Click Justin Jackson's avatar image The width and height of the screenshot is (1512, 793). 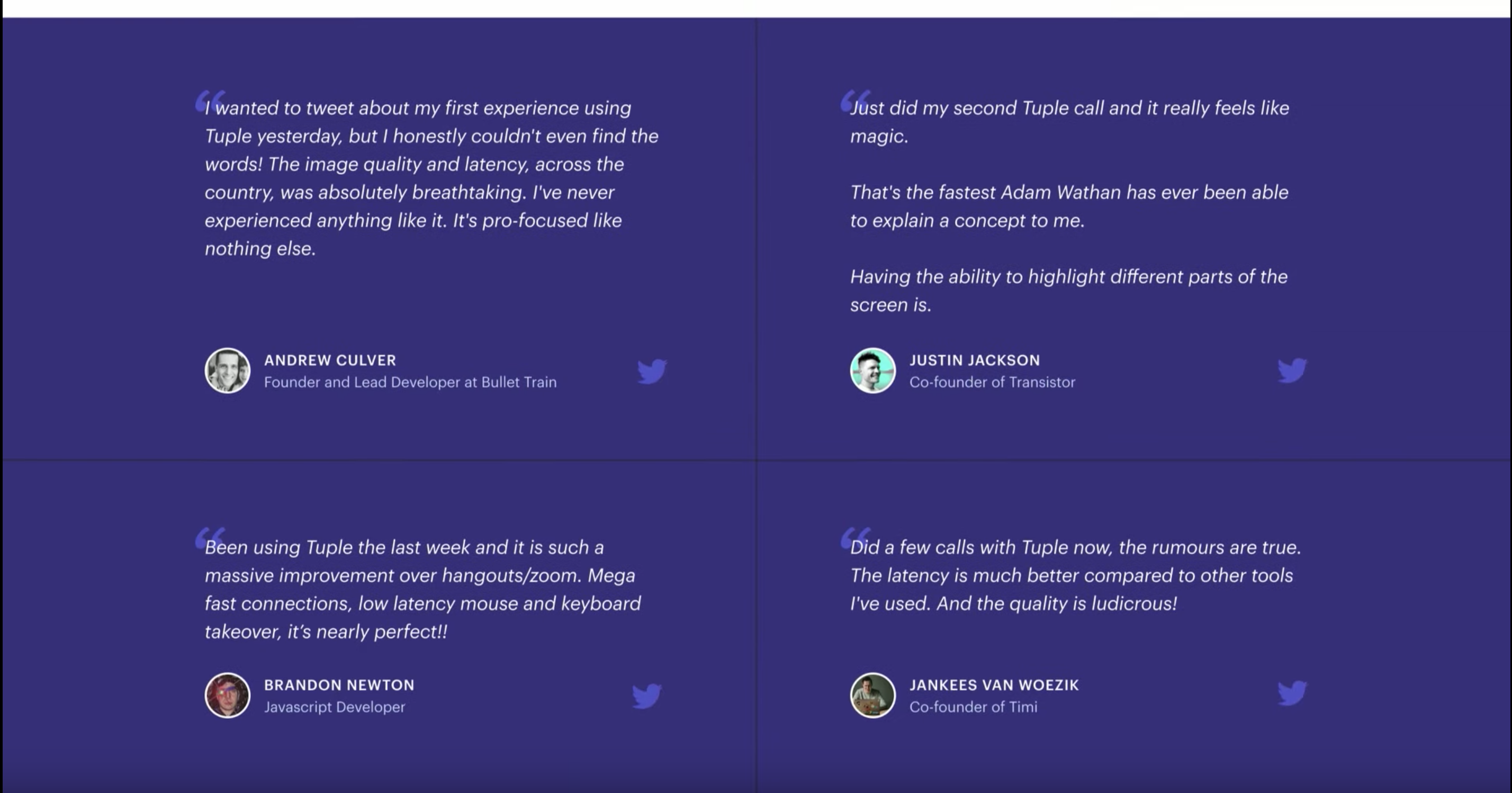point(873,371)
